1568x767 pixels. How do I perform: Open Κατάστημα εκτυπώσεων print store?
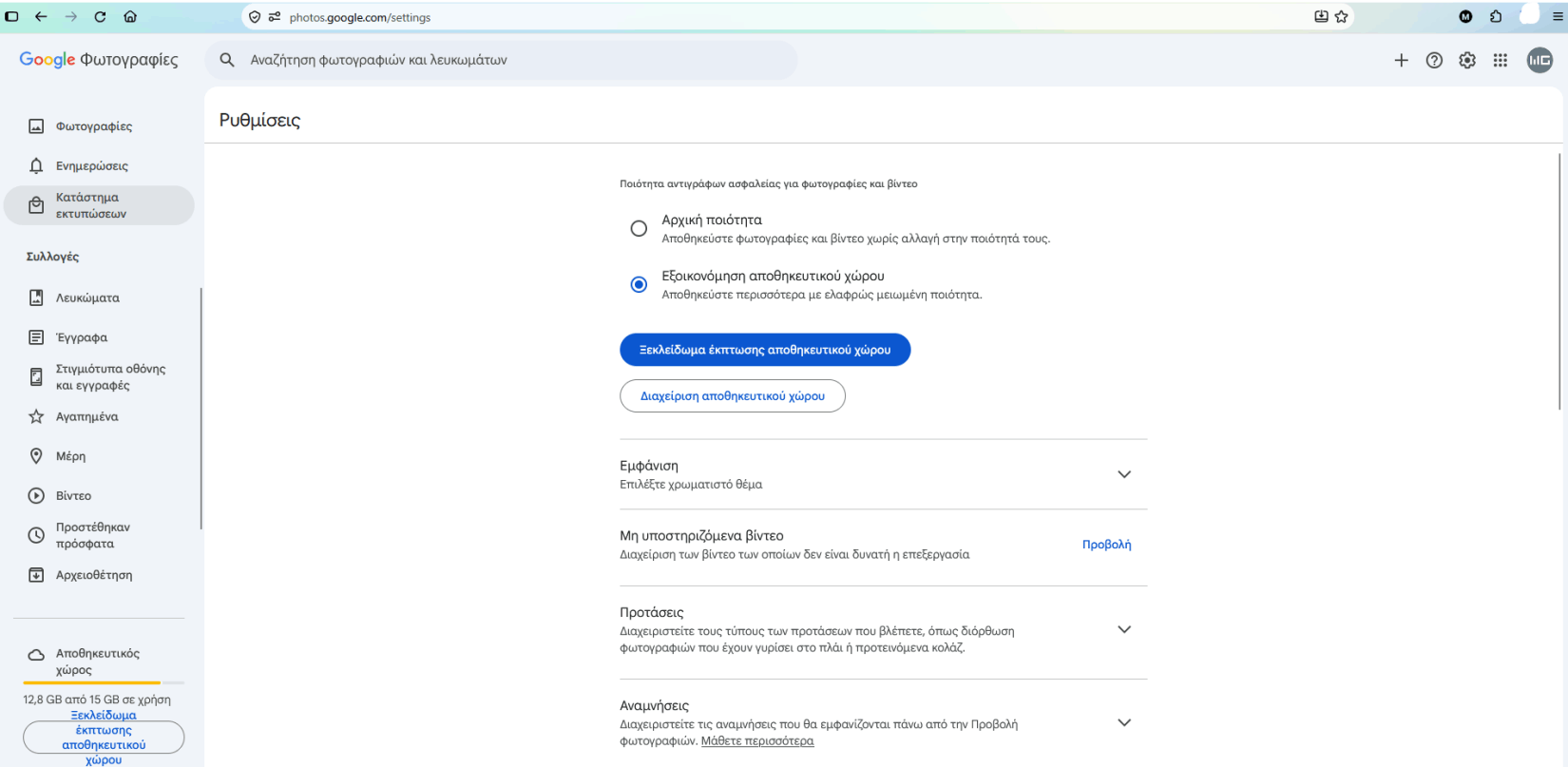99,205
